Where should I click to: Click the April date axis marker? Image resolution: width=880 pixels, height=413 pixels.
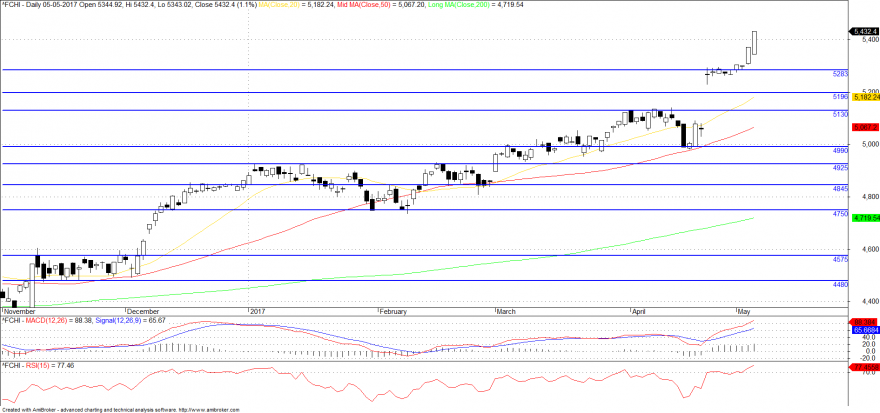point(638,311)
